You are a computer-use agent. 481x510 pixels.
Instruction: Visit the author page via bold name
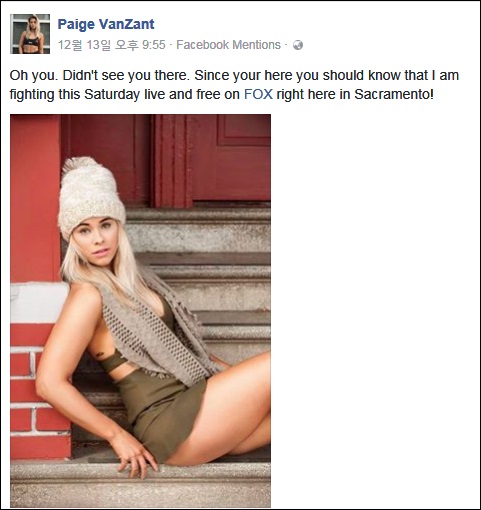pos(106,24)
